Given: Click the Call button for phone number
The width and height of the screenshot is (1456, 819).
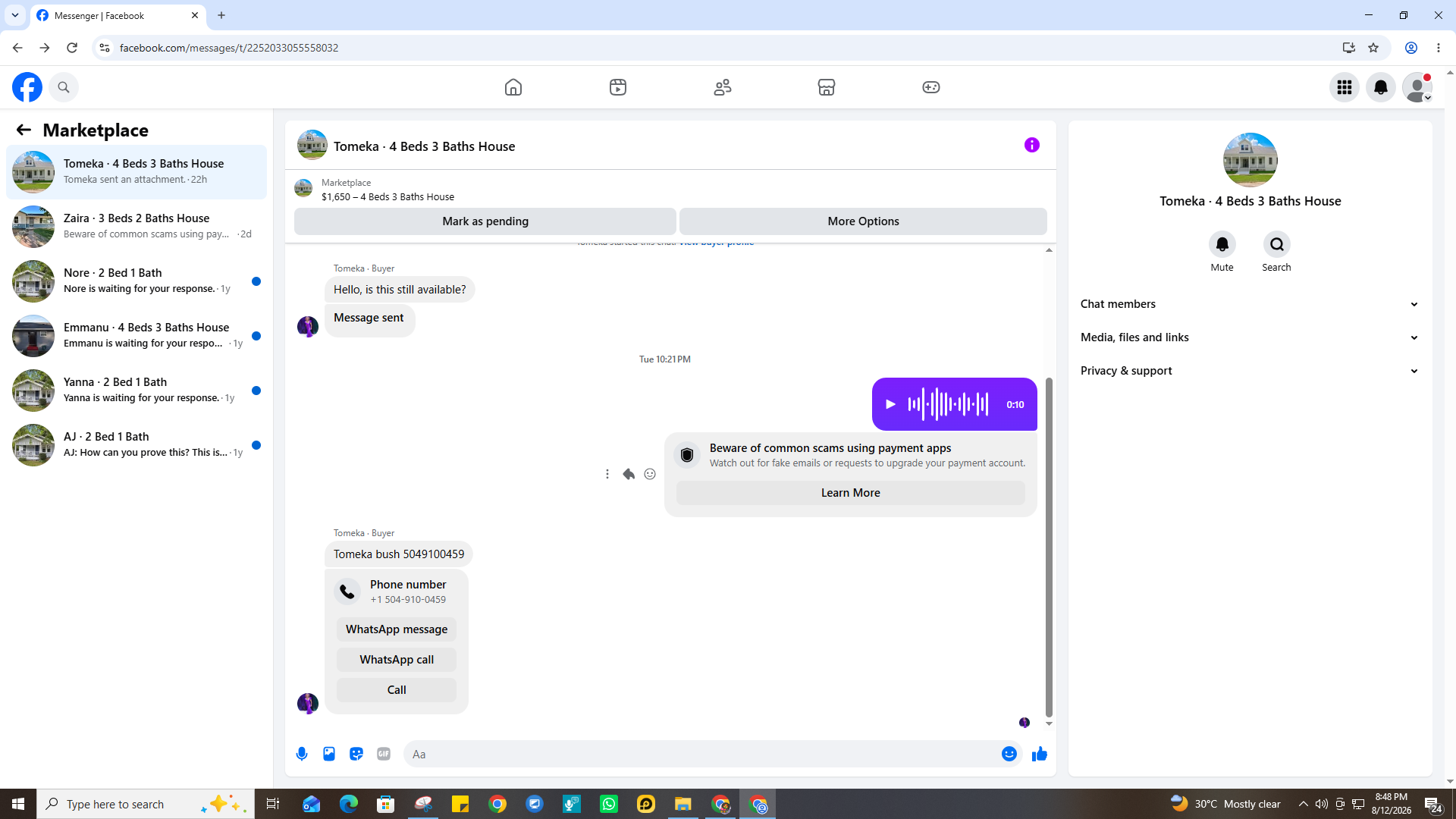Looking at the screenshot, I should pos(397,690).
